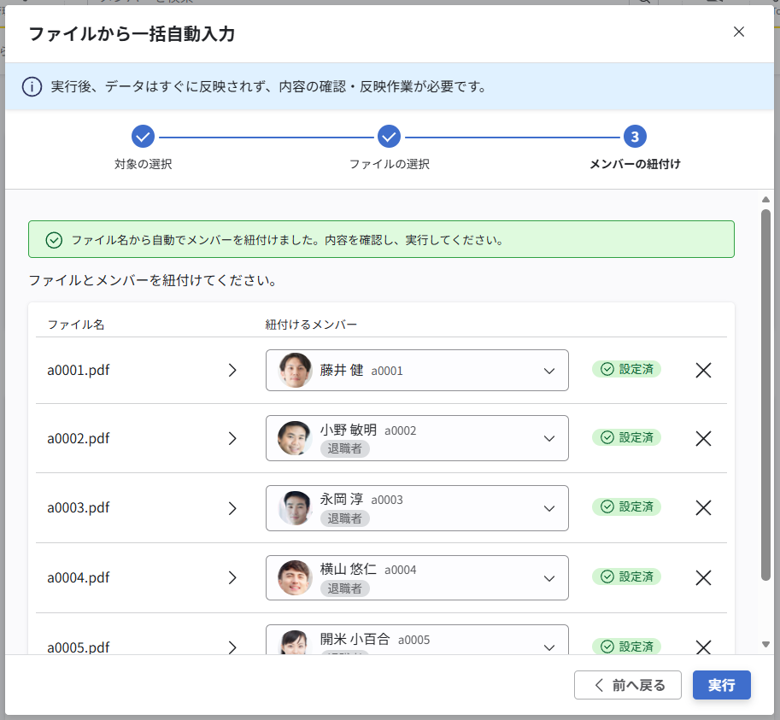Click 設定済 badge for a0004.pdf
Image resolution: width=780 pixels, height=720 pixels.
coord(626,577)
